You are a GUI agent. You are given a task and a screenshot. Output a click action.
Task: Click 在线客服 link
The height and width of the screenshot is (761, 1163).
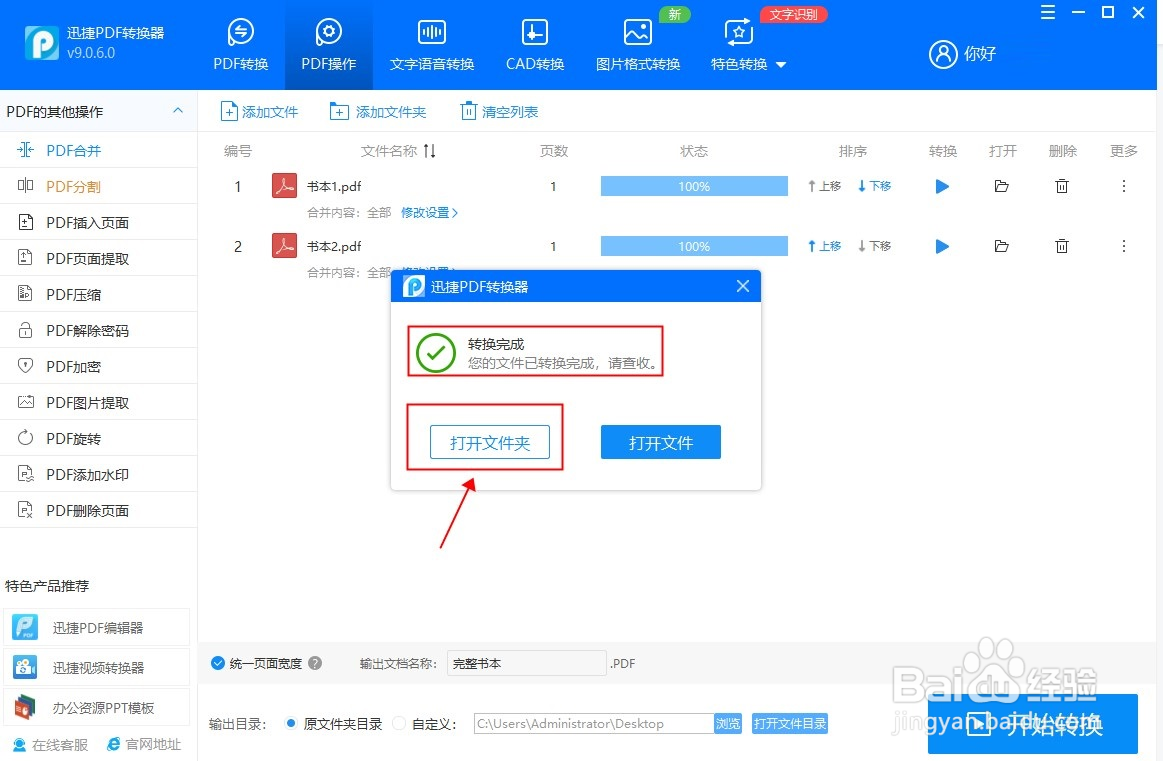tap(50, 744)
